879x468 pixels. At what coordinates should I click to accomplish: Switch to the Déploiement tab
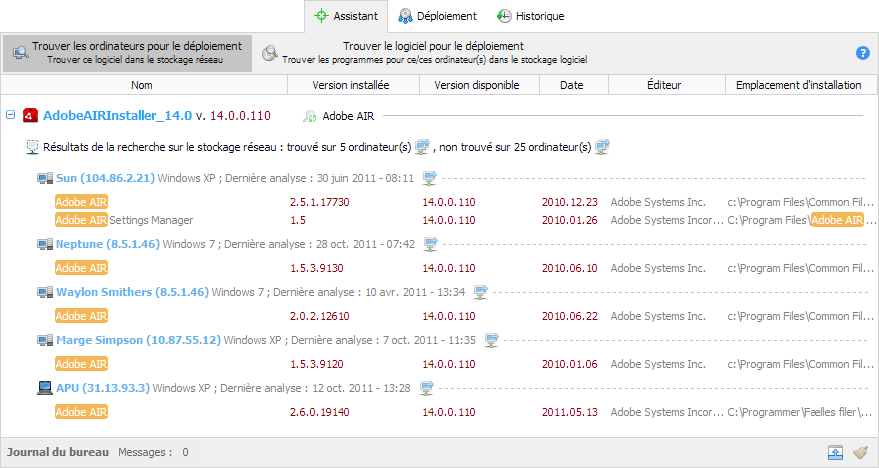point(439,16)
